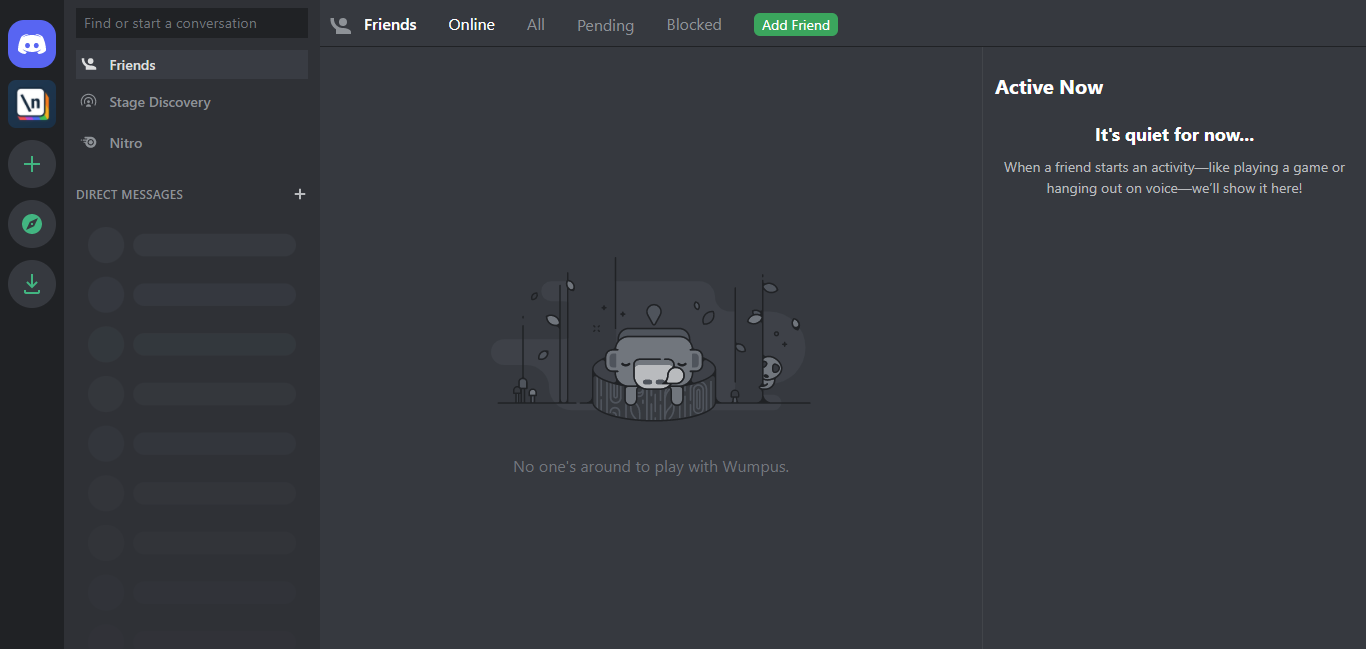Open Explore Public Servers compass icon
The image size is (1366, 649).
[32, 224]
